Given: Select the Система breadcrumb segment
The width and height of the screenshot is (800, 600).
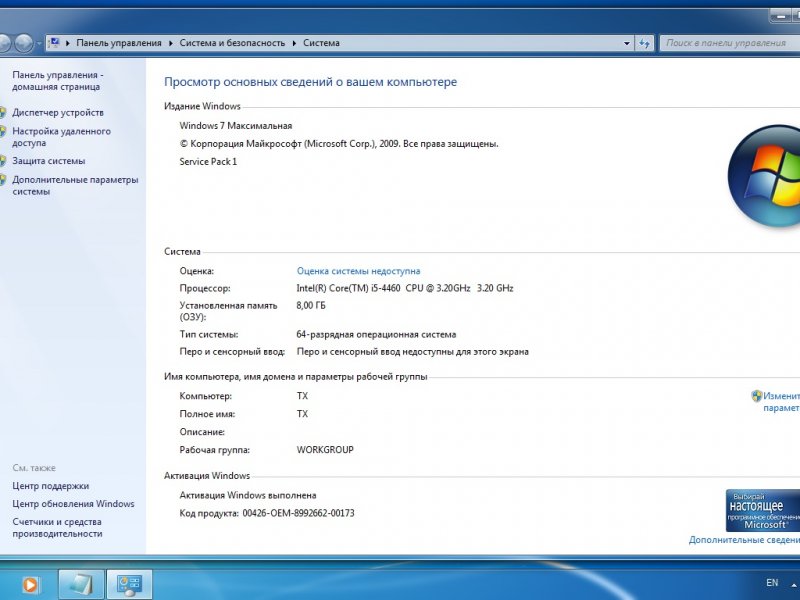Looking at the screenshot, I should pyautogui.click(x=321, y=43).
